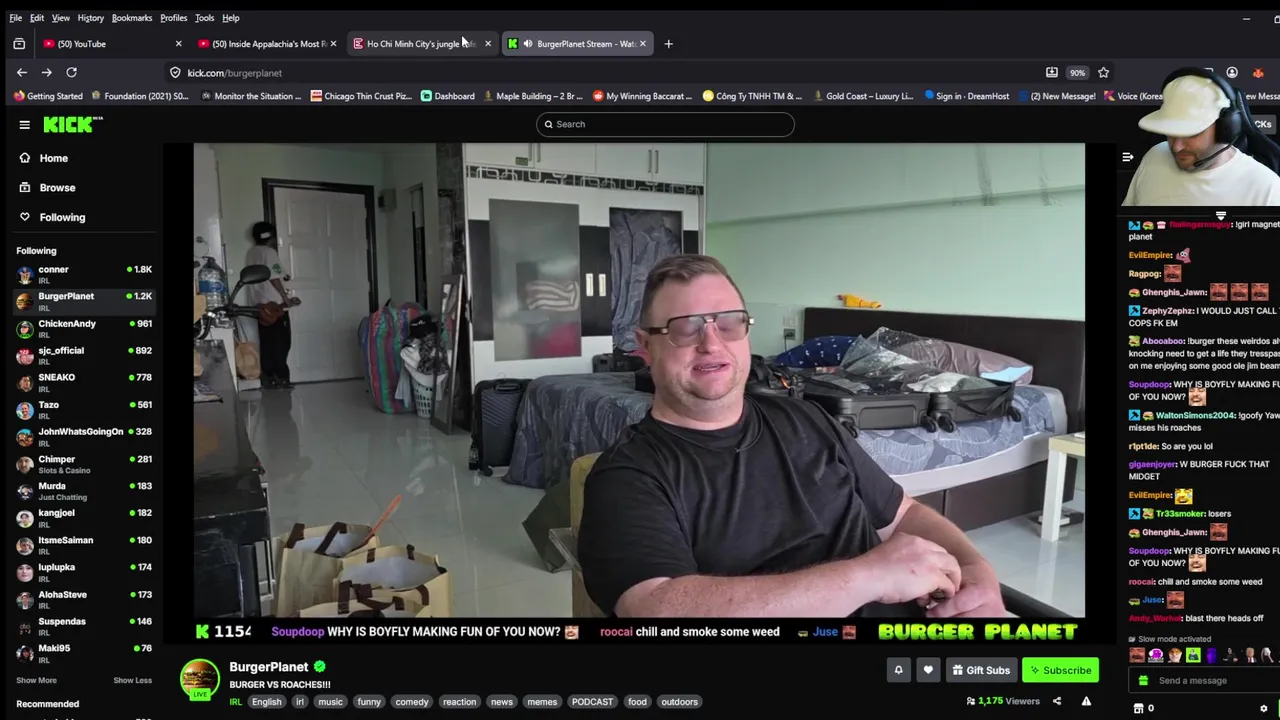Image resolution: width=1280 pixels, height=720 pixels.
Task: Open SNEAKO channel in Following list
Action: (84, 382)
